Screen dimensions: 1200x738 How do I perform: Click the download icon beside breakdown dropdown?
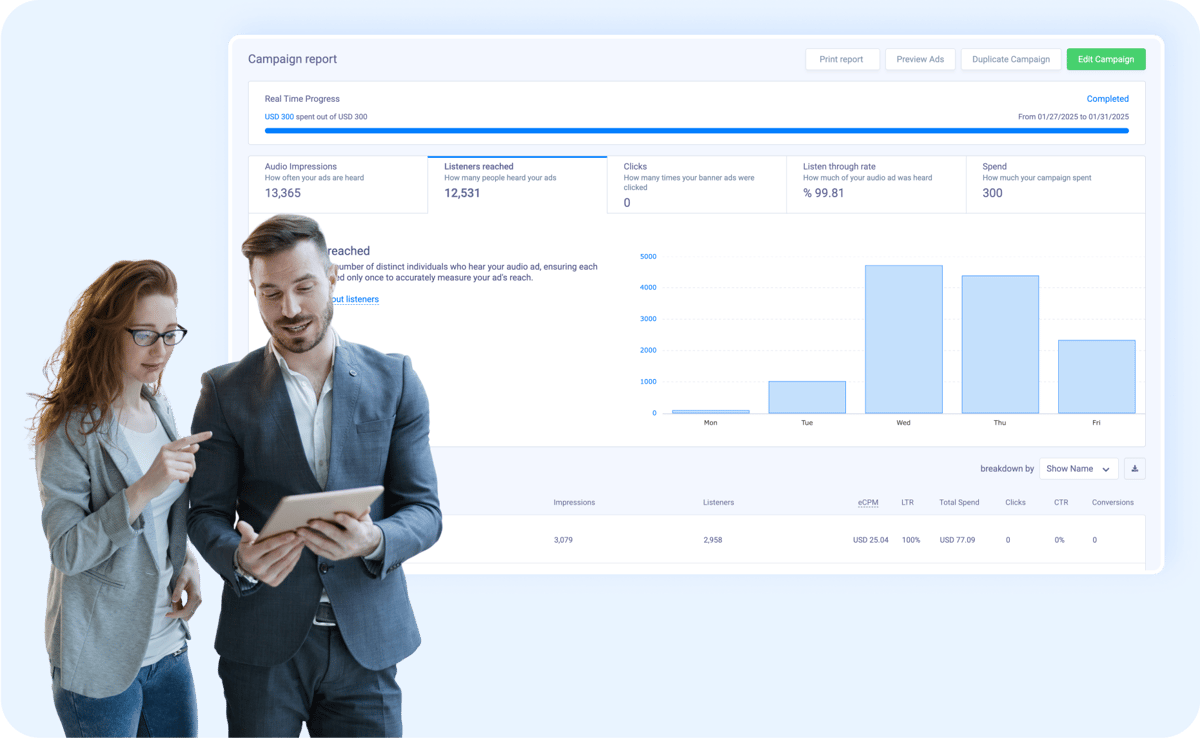pos(1135,468)
